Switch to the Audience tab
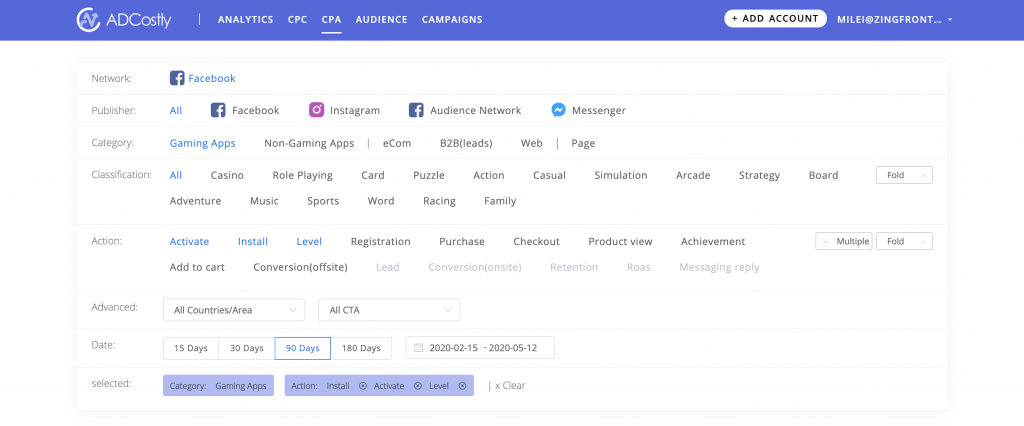This screenshot has height=426, width=1024. (381, 20)
